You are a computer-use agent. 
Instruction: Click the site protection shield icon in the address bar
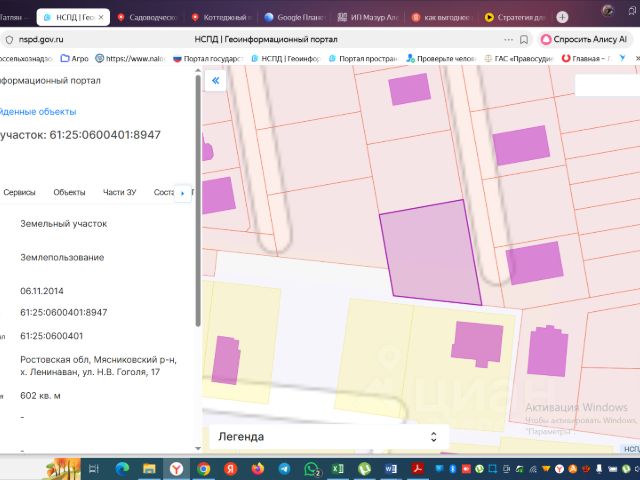(x=9, y=40)
